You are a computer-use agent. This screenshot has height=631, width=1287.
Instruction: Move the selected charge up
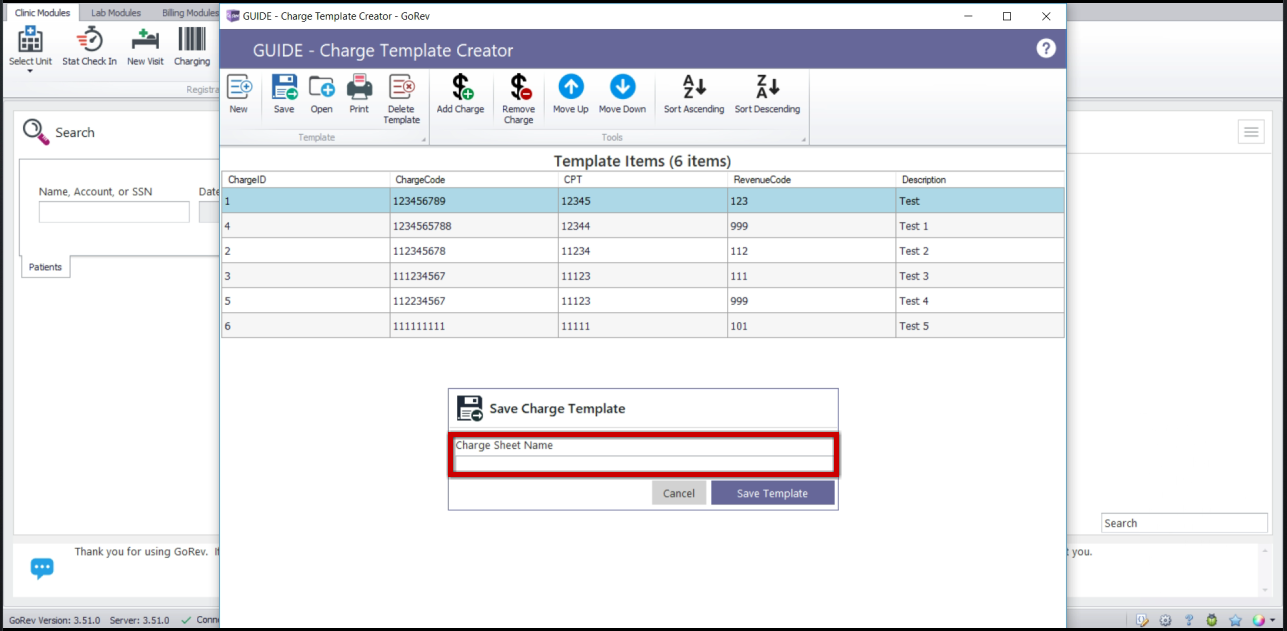(571, 93)
